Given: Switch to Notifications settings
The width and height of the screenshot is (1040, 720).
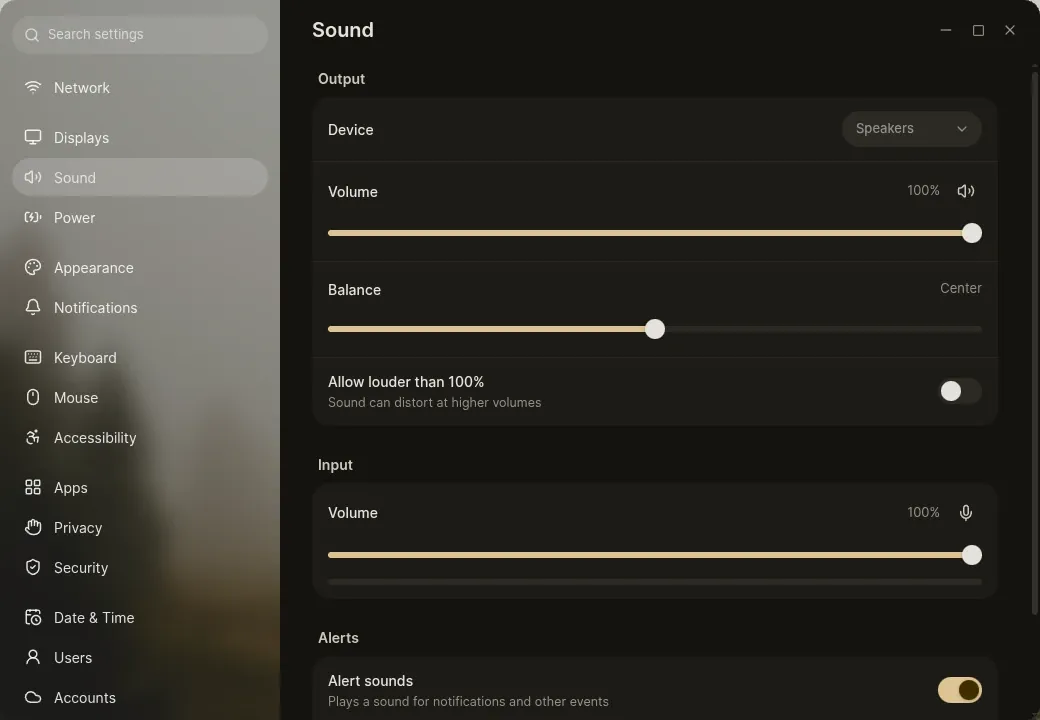Looking at the screenshot, I should pyautogui.click(x=140, y=308).
